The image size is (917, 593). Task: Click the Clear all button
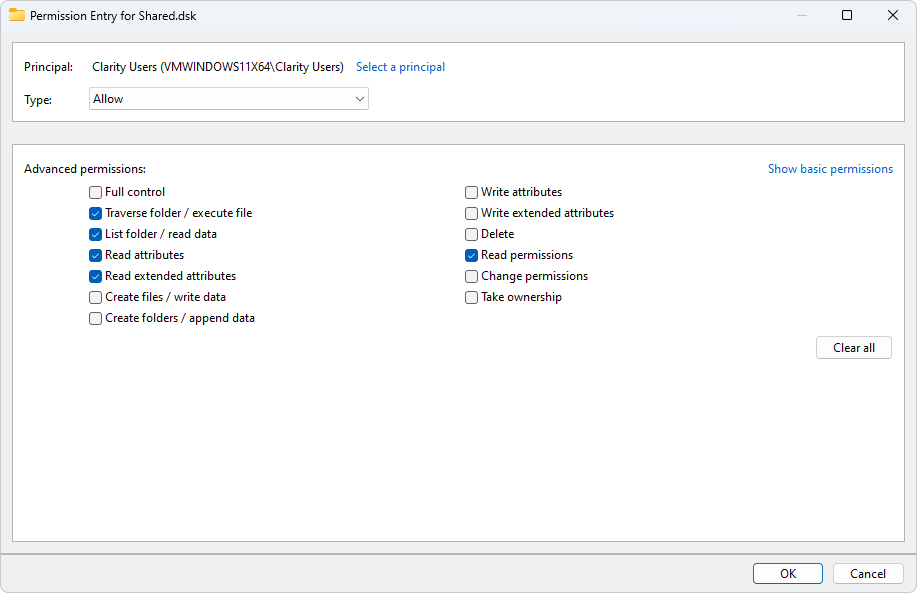854,348
